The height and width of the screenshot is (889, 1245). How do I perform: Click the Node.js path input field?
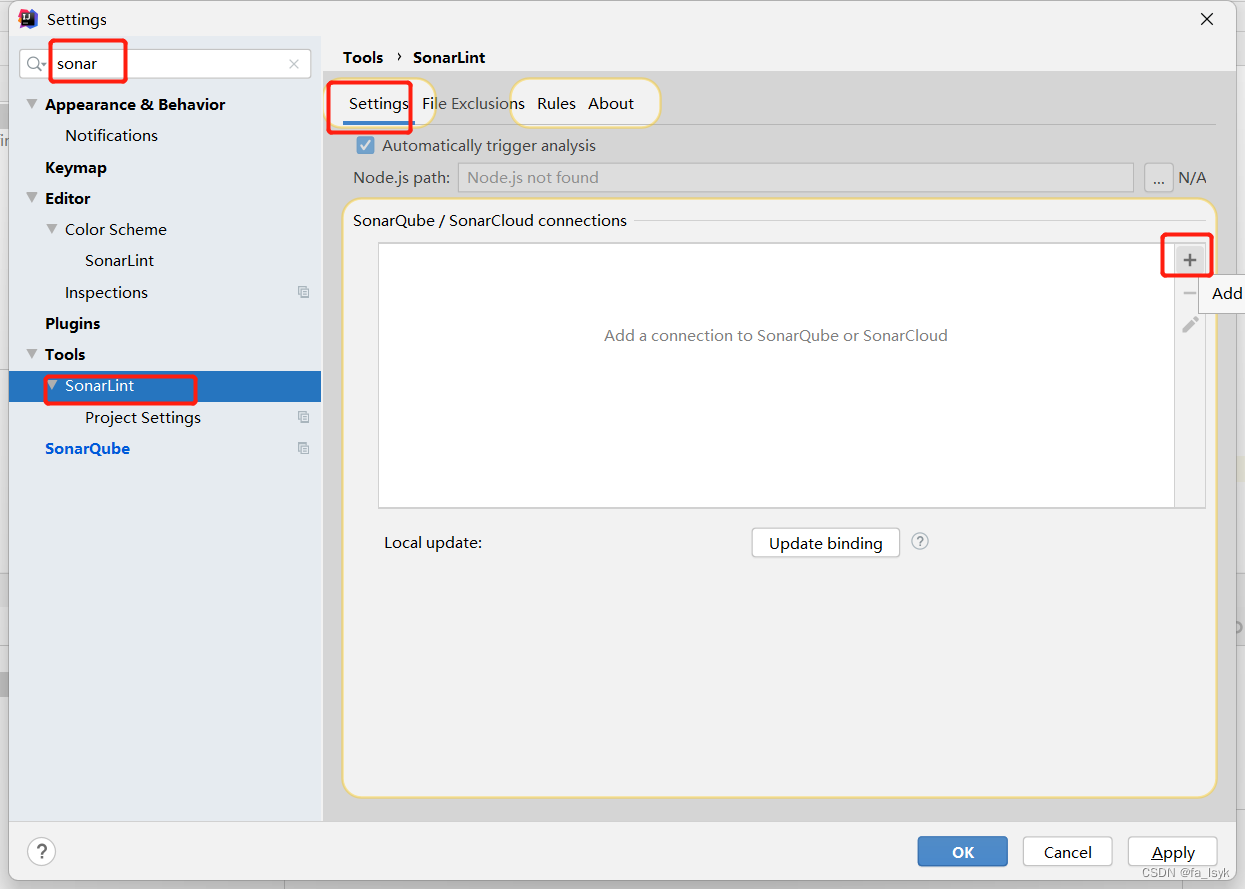(x=796, y=178)
